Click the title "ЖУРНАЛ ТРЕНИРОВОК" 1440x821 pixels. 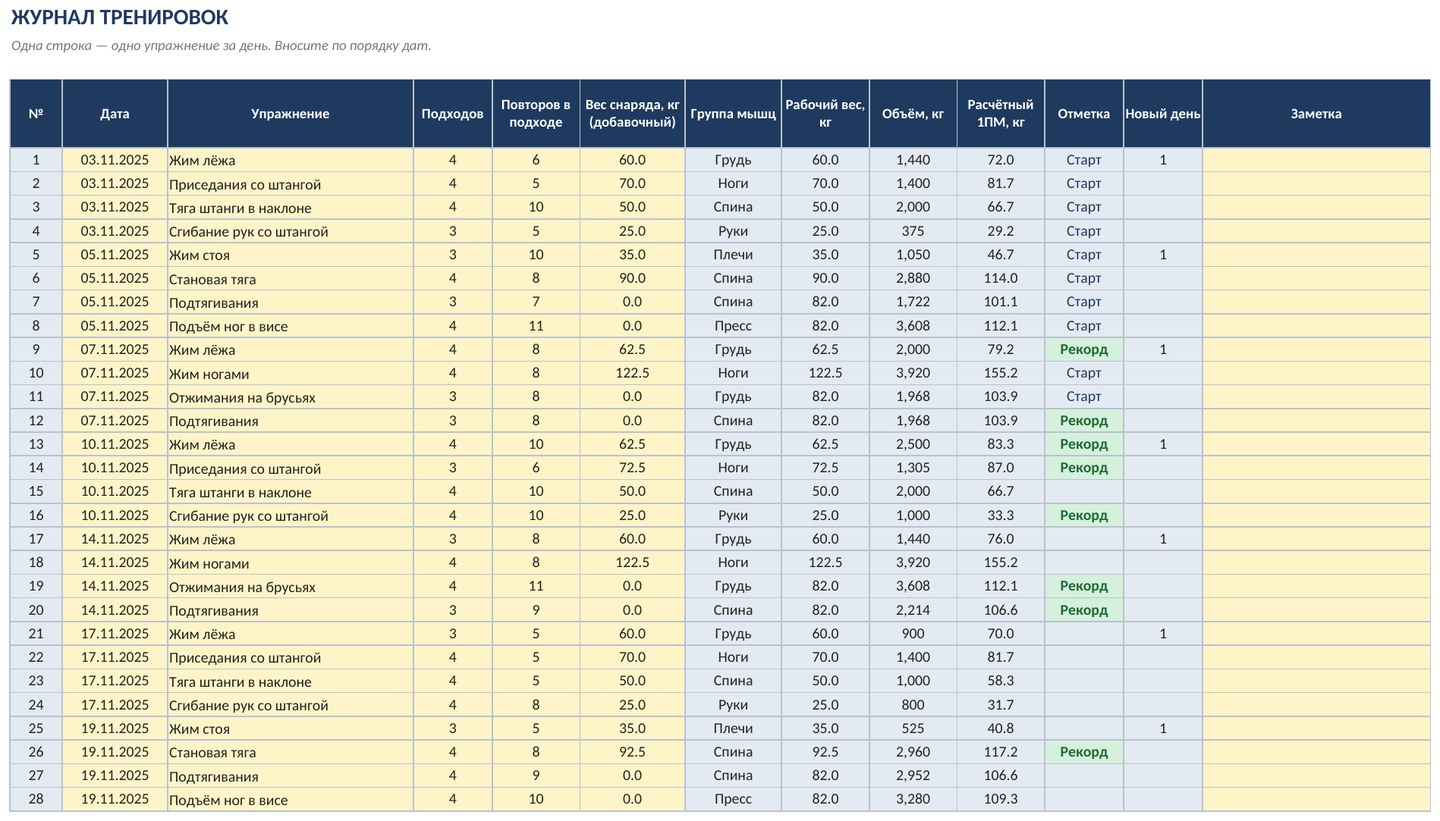tap(119, 17)
